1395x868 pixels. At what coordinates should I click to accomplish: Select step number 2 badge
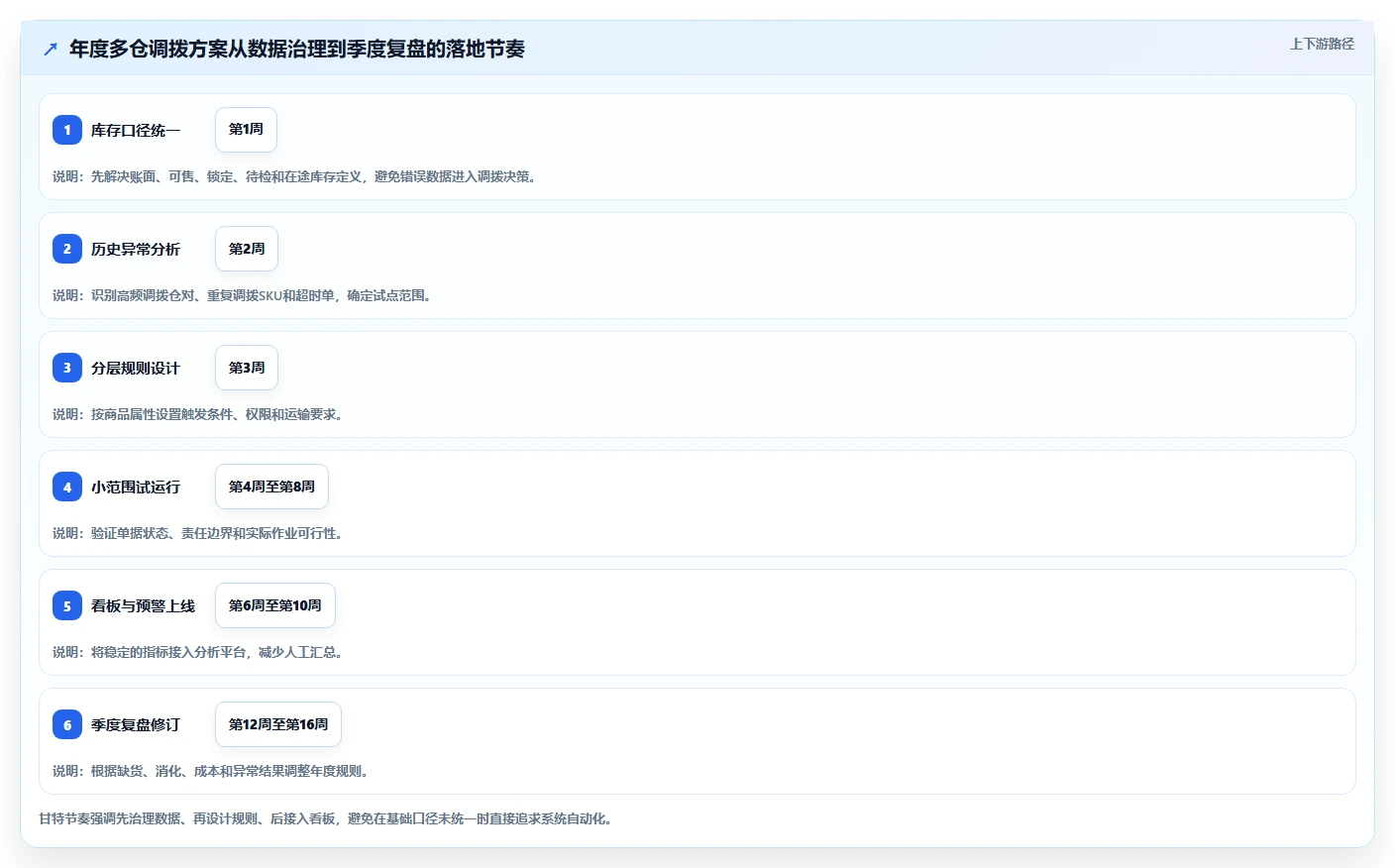pyautogui.click(x=67, y=249)
